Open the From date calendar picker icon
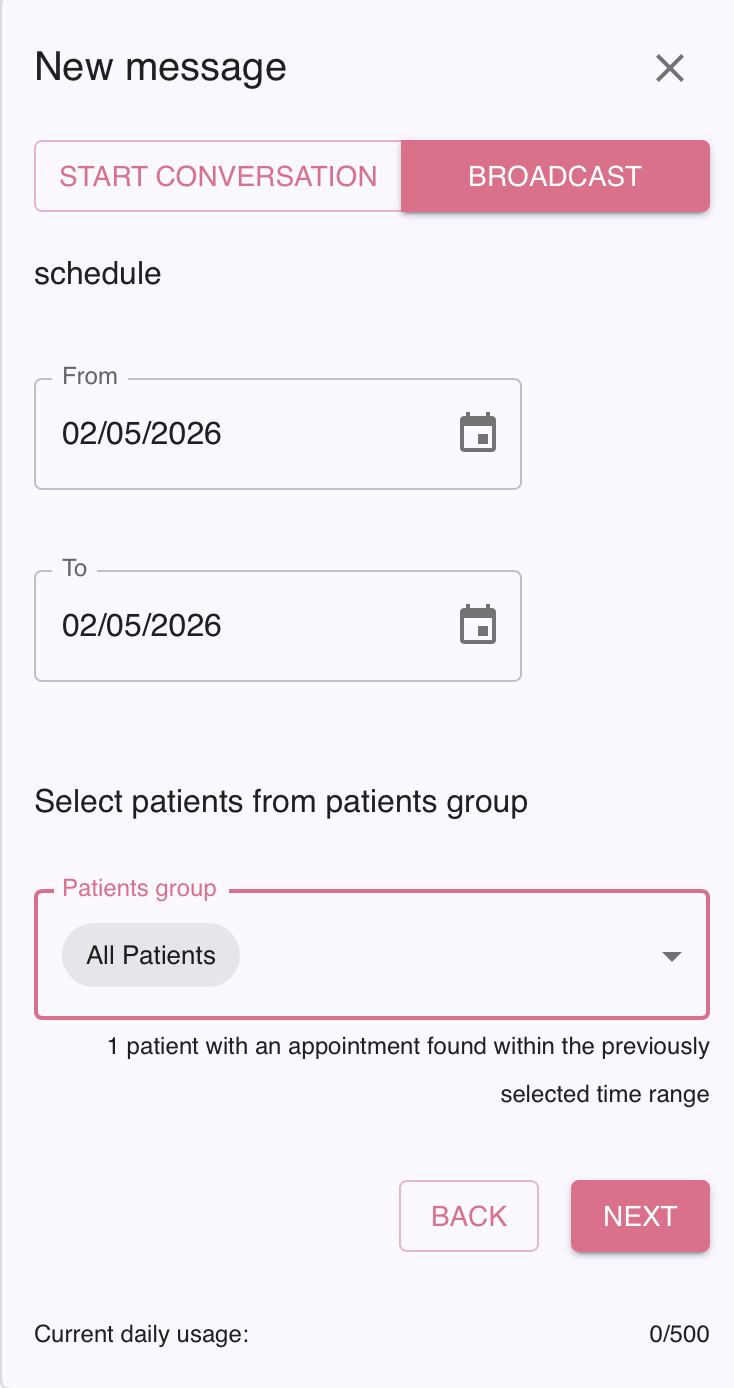This screenshot has height=1388, width=734. tap(478, 434)
